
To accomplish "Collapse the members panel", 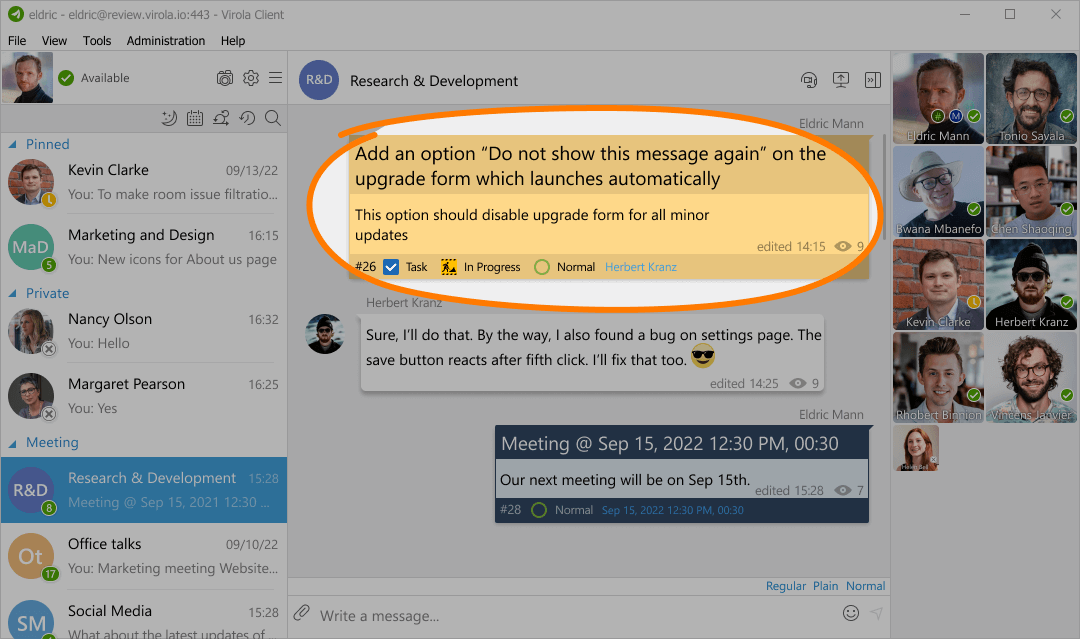I will click(x=873, y=79).
